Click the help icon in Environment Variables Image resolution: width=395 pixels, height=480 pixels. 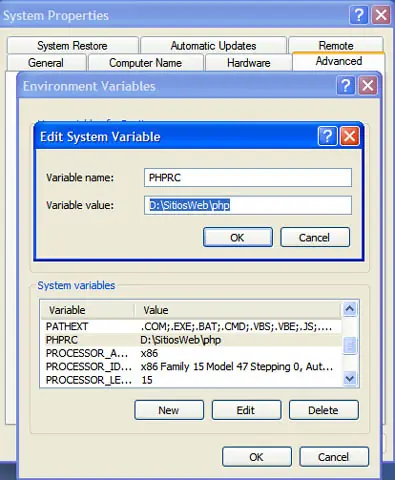point(346,86)
